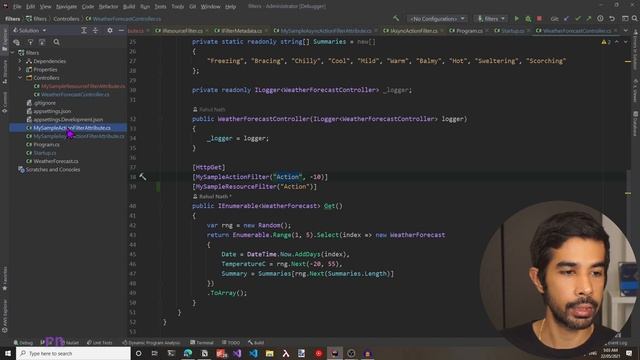Image resolution: width=640 pixels, height=360 pixels.
Task: Click the expand all icon in Solution panel
Action: coord(84,31)
